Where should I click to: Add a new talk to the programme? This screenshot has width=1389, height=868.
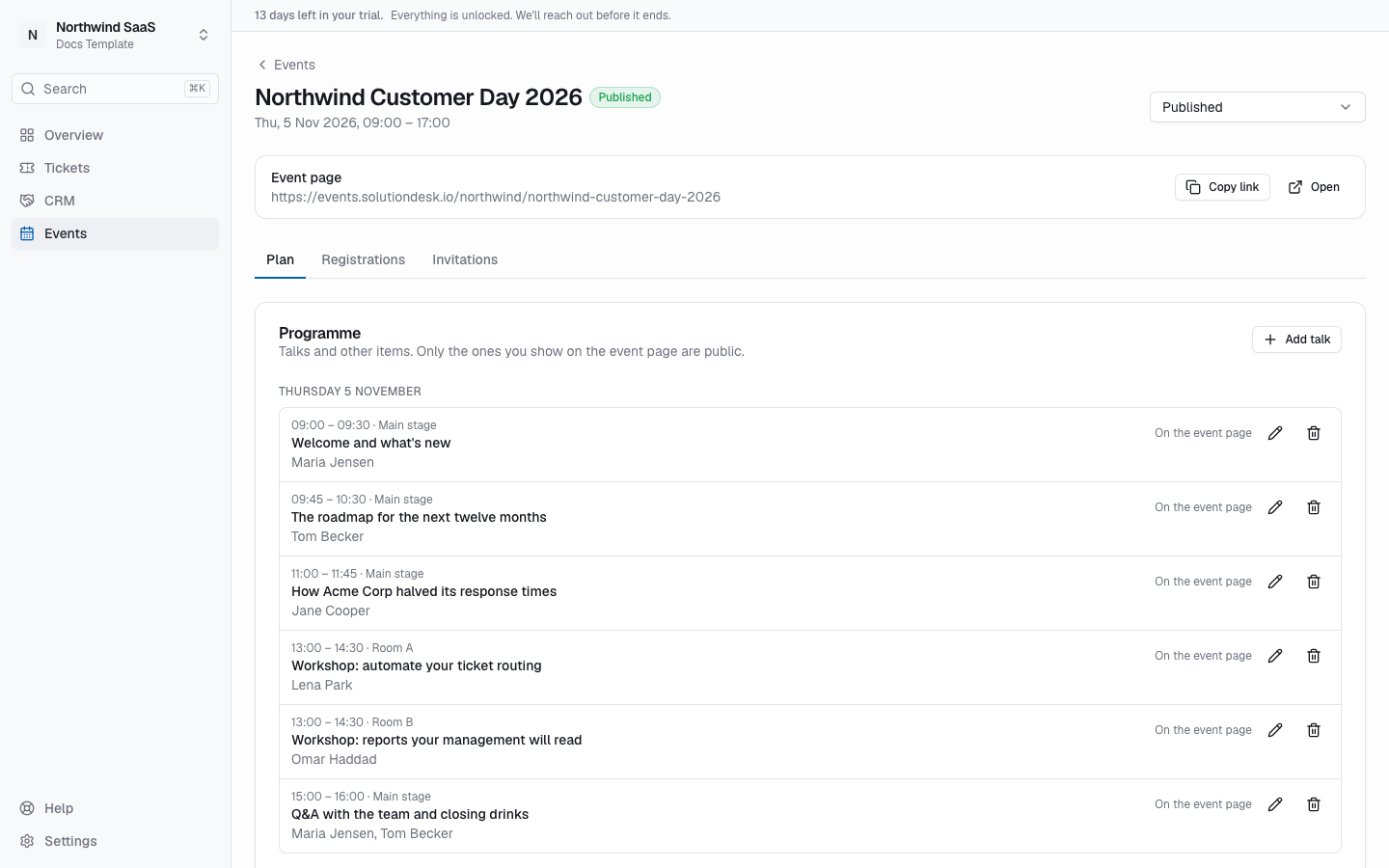[x=1296, y=339]
